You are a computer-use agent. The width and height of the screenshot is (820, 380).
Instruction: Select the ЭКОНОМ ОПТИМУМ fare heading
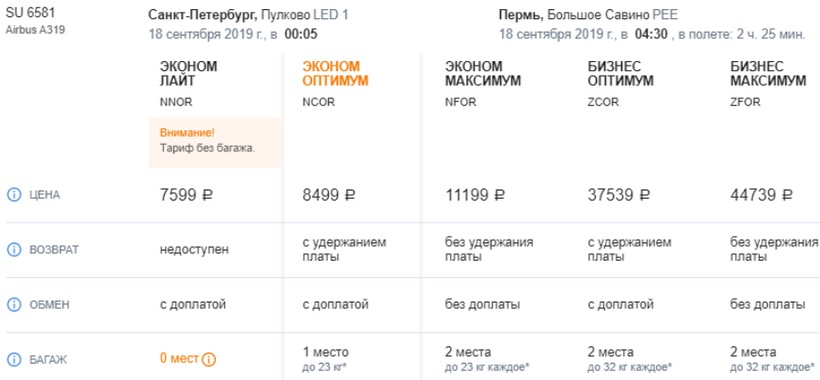(335, 74)
